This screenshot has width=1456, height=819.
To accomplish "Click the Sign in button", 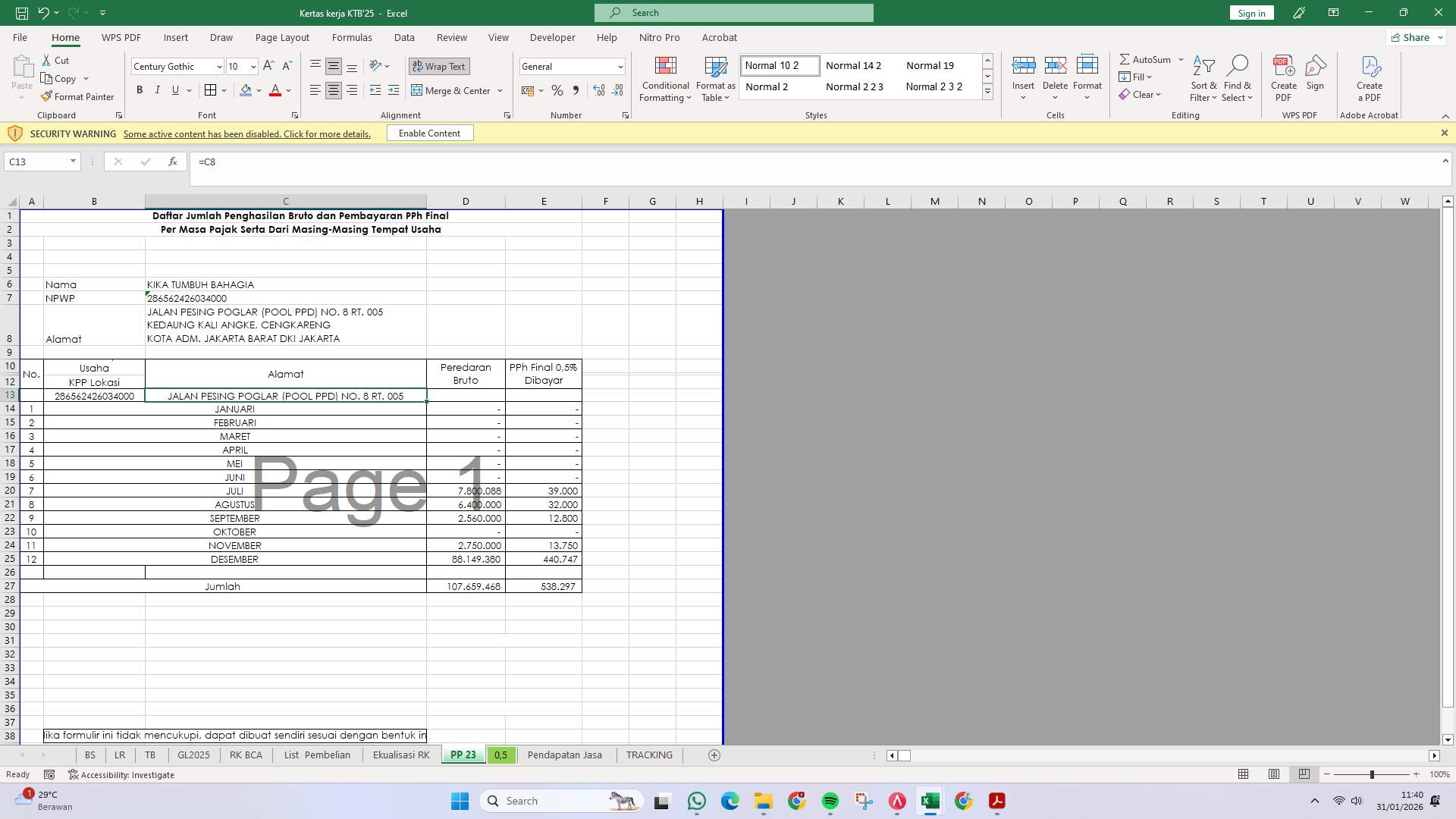I will [x=1250, y=12].
